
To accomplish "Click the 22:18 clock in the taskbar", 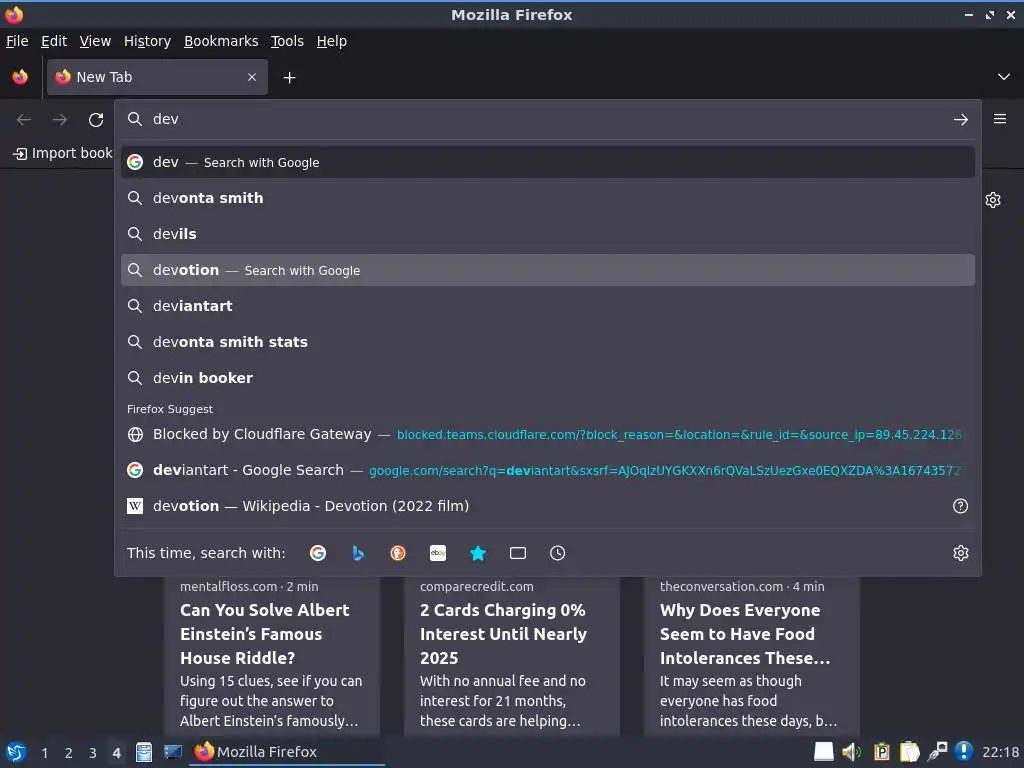I will coord(1000,752).
